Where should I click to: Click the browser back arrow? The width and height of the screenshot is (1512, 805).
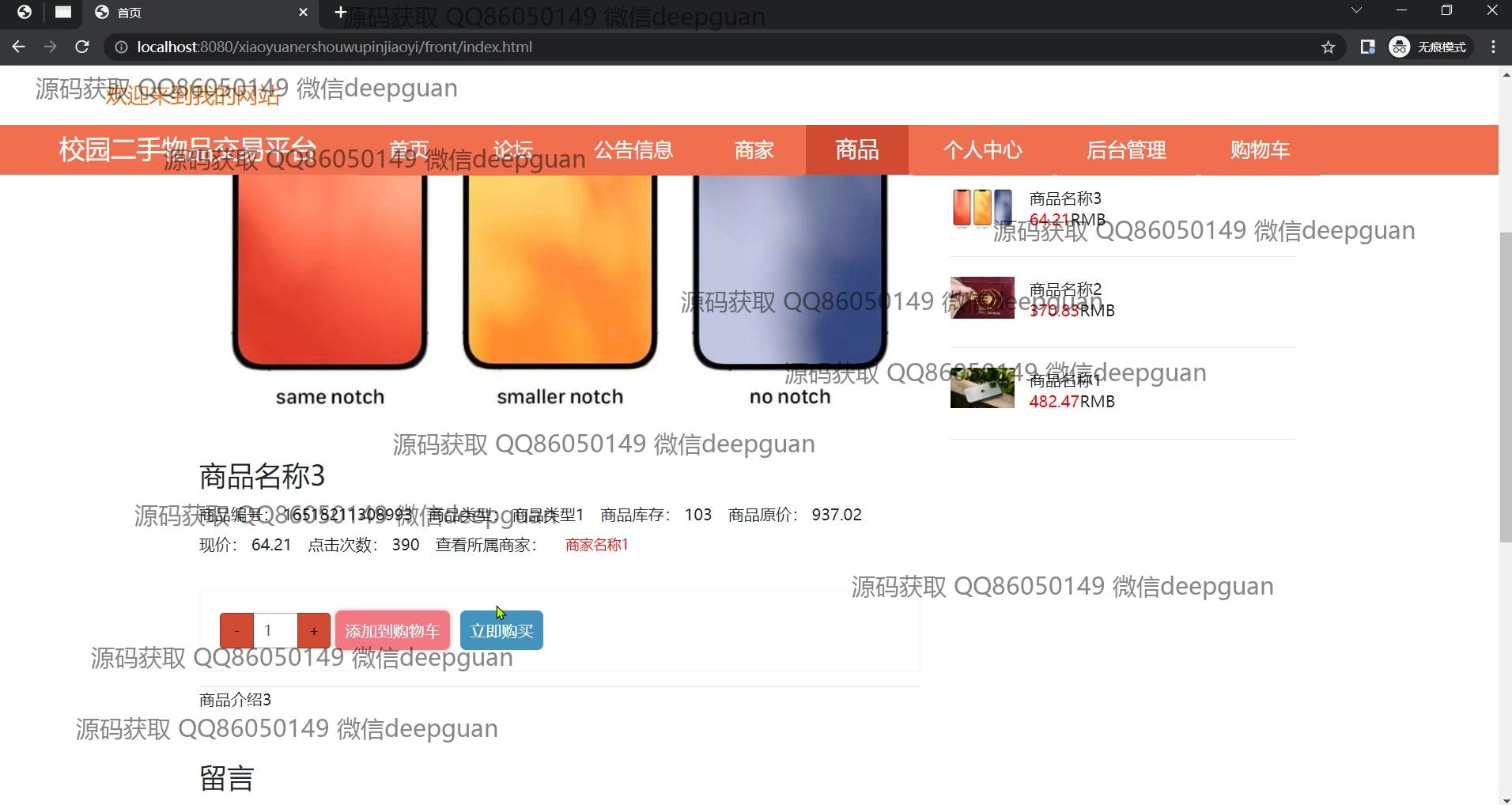click(19, 47)
